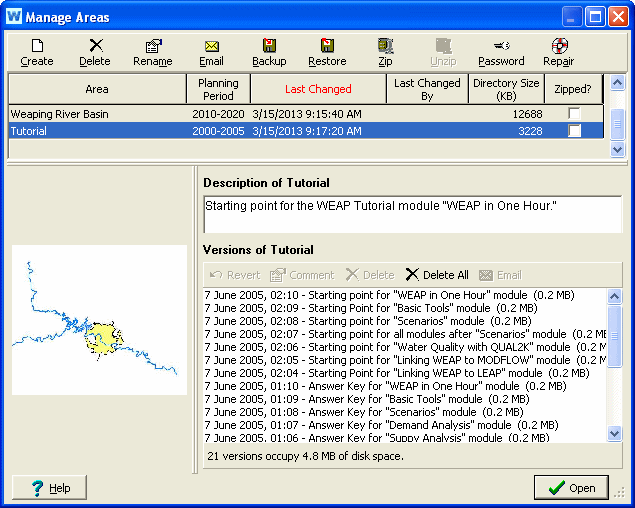The height and width of the screenshot is (508, 635).
Task: Click the resize grip beside the Open button
Action: click(620, 492)
